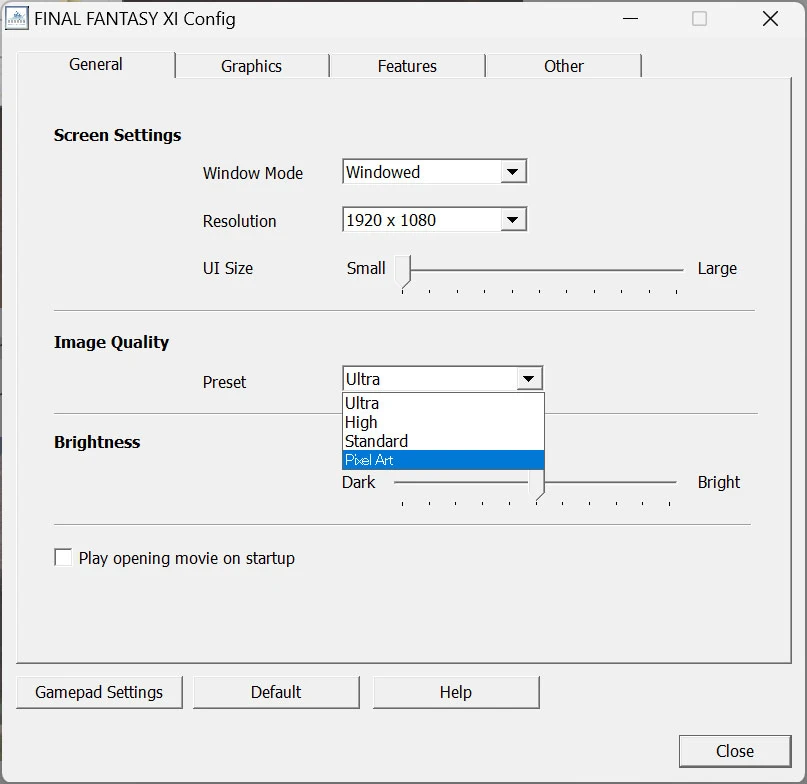Open Gamepad Settings
This screenshot has height=784, width=807.
tap(99, 692)
